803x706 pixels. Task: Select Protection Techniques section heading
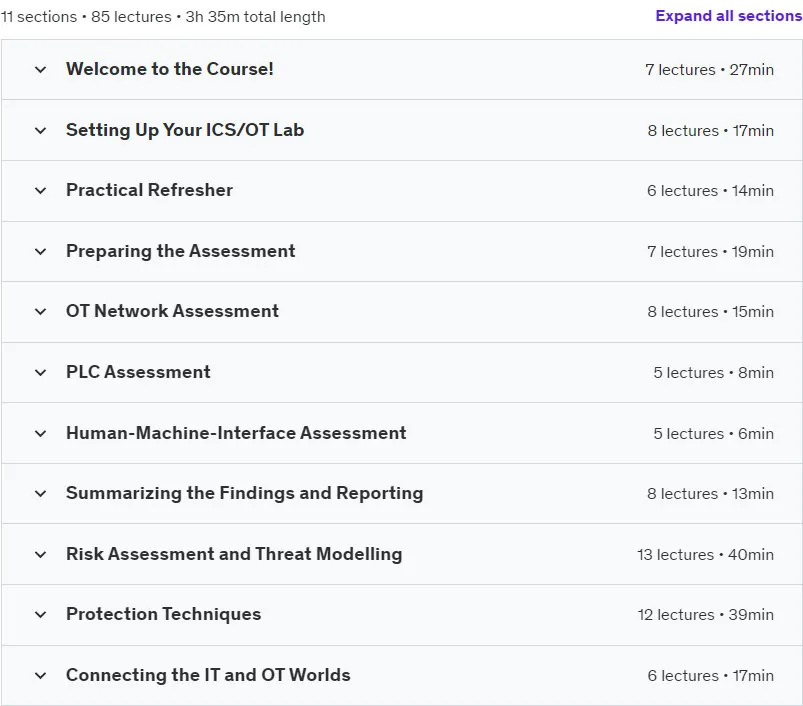pos(163,614)
